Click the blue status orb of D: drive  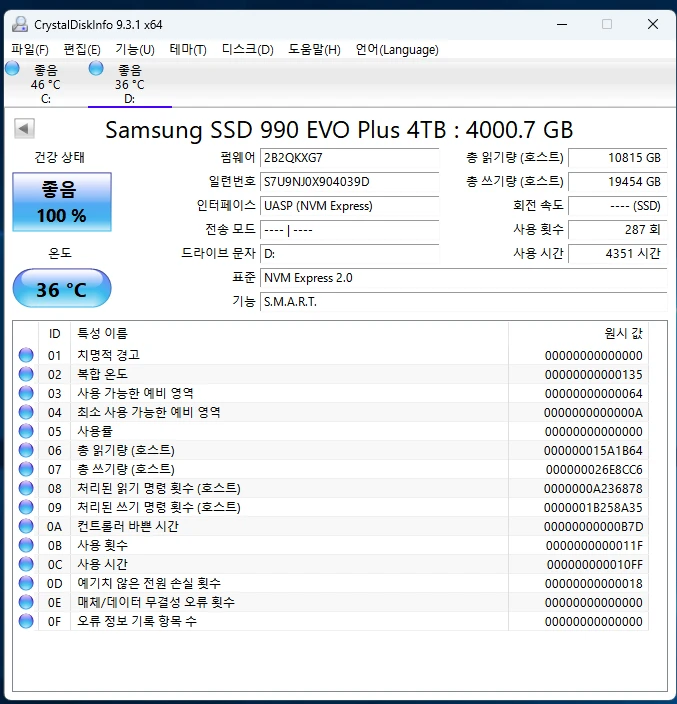(x=96, y=69)
